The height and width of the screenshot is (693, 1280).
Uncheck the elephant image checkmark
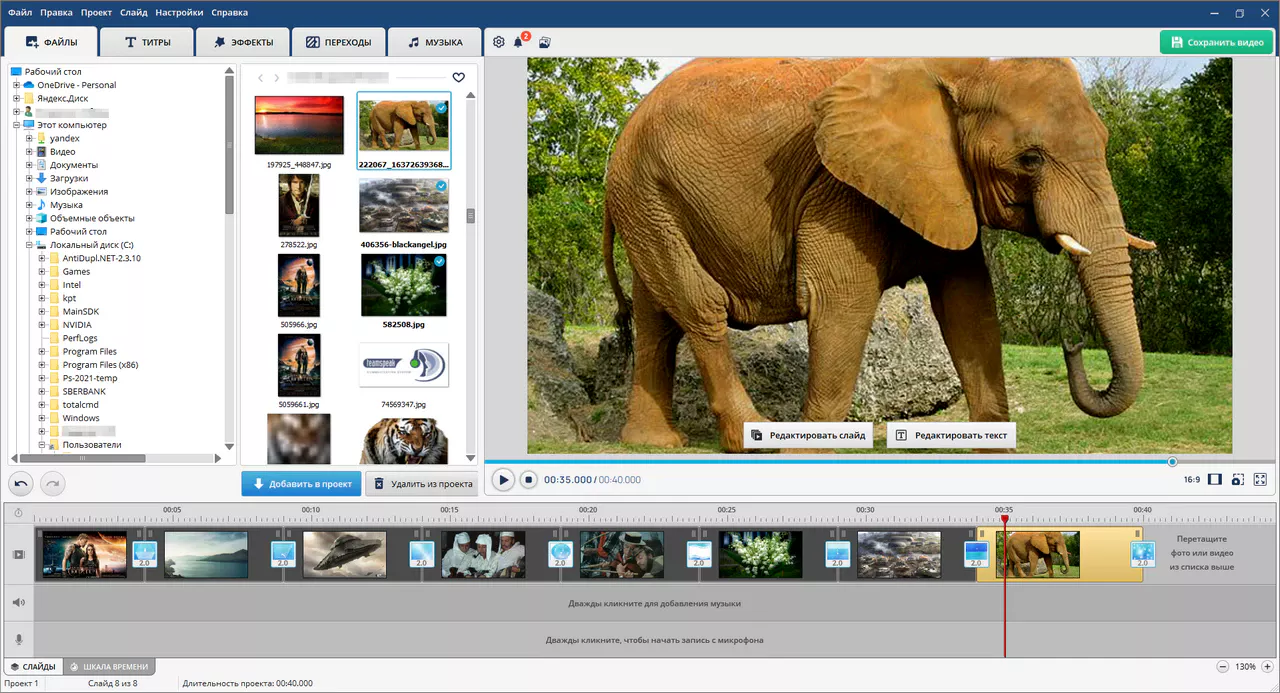[441, 107]
